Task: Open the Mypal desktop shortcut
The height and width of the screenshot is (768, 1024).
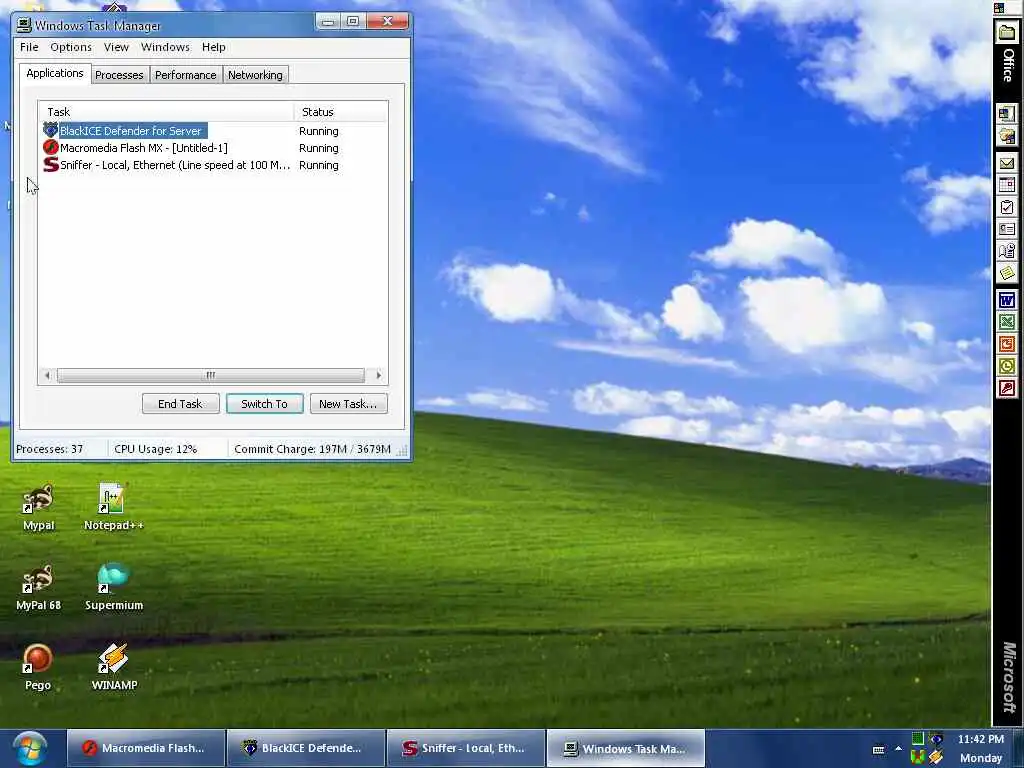Action: click(x=39, y=507)
